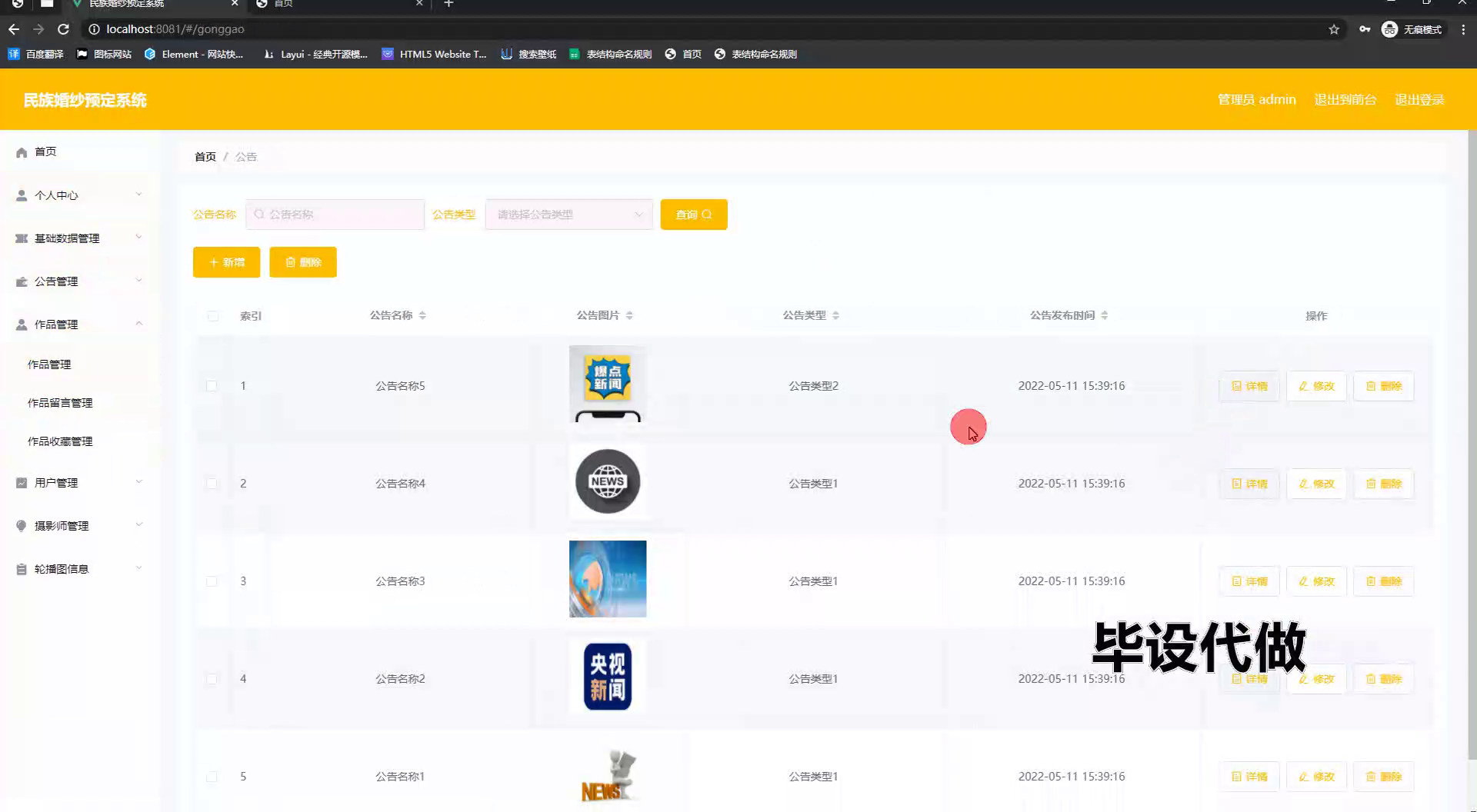The height and width of the screenshot is (812, 1477).
Task: Click the 摄影师管理 lightbulb icon
Action: point(22,526)
